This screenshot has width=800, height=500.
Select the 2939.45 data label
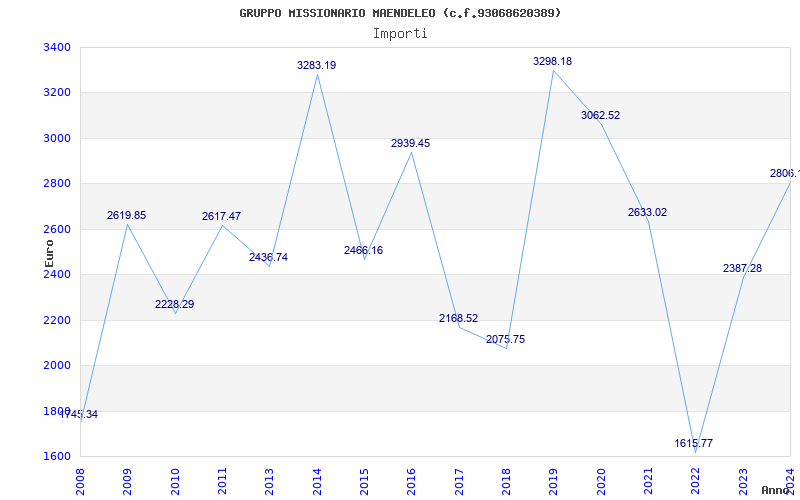pyautogui.click(x=410, y=143)
